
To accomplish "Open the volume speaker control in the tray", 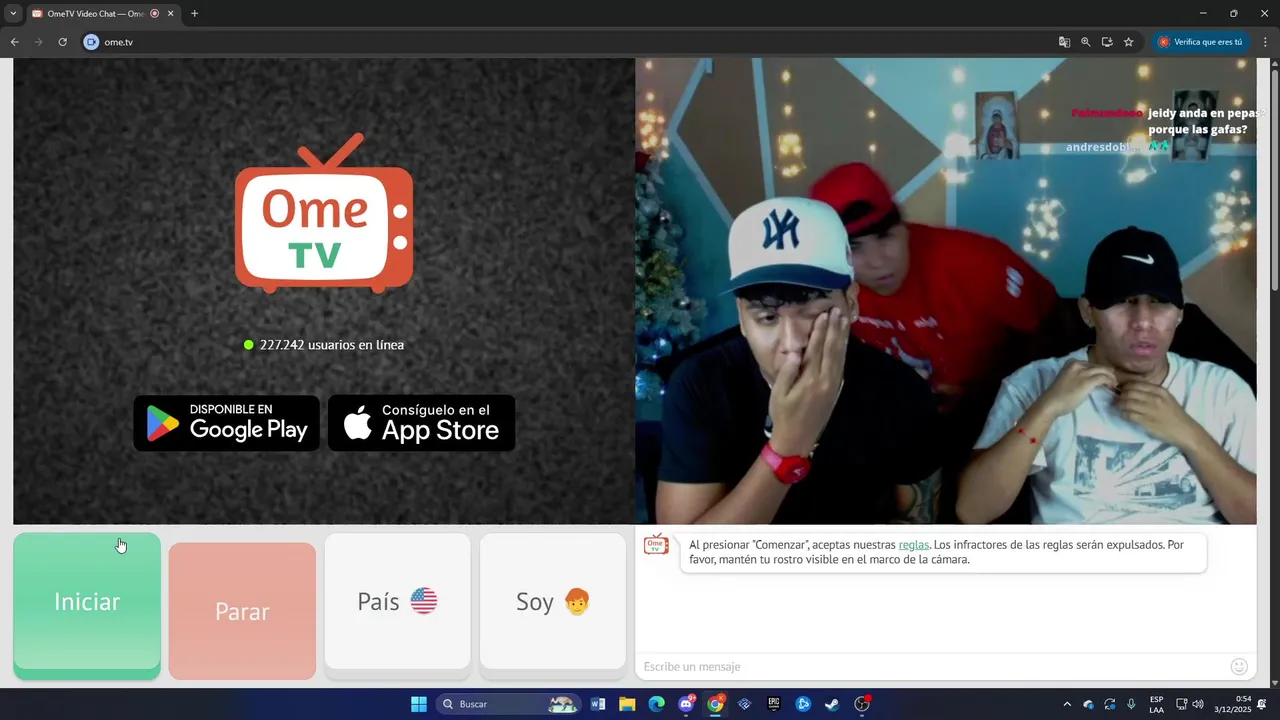I will (1198, 704).
